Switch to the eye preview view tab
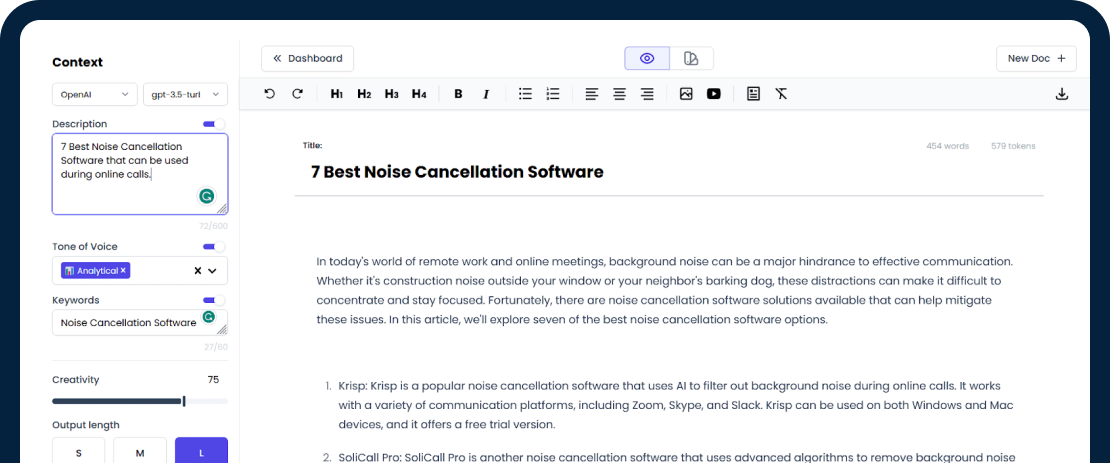 pyautogui.click(x=647, y=59)
